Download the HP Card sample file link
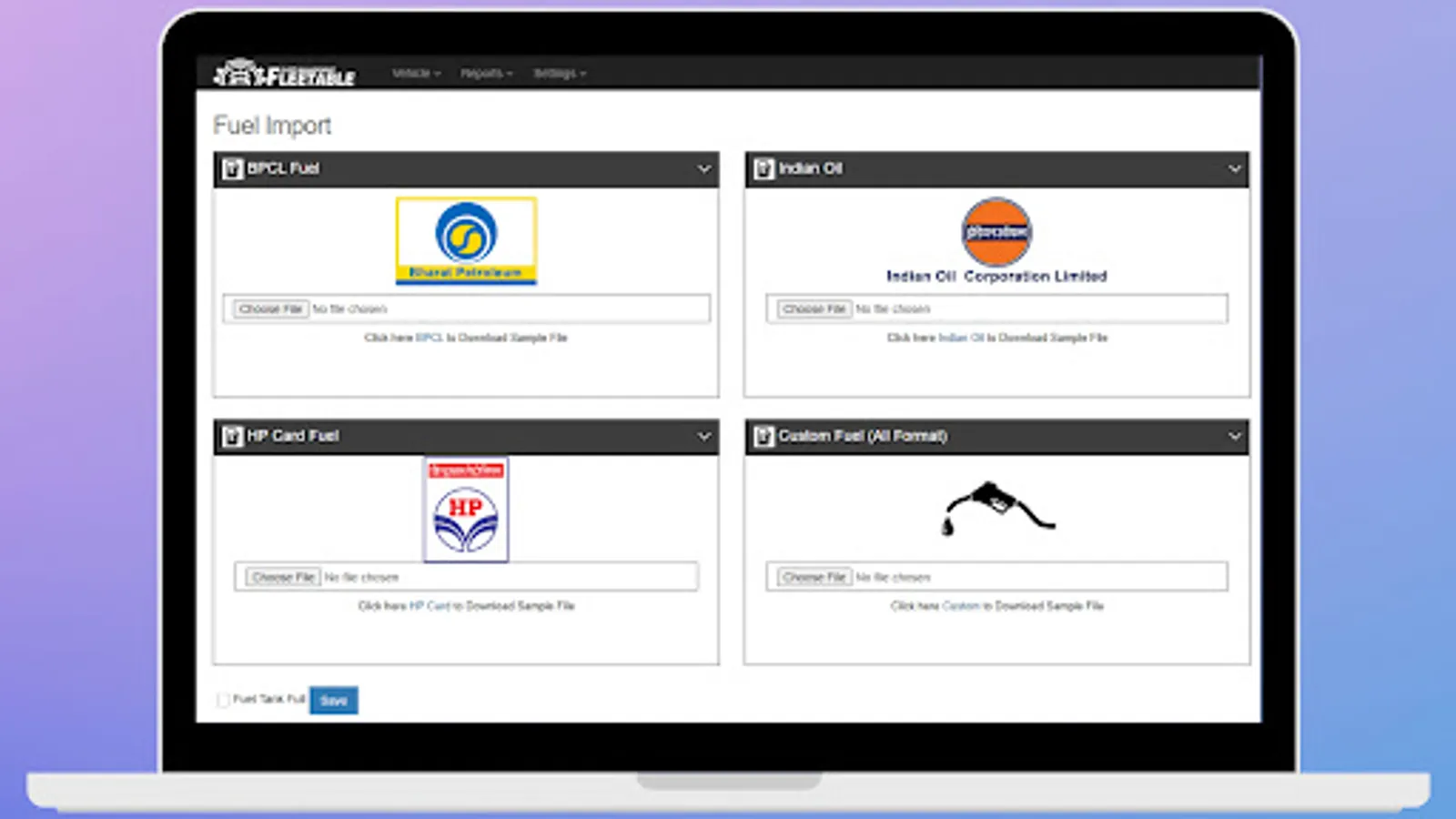This screenshot has height=819, width=1456. [x=430, y=606]
